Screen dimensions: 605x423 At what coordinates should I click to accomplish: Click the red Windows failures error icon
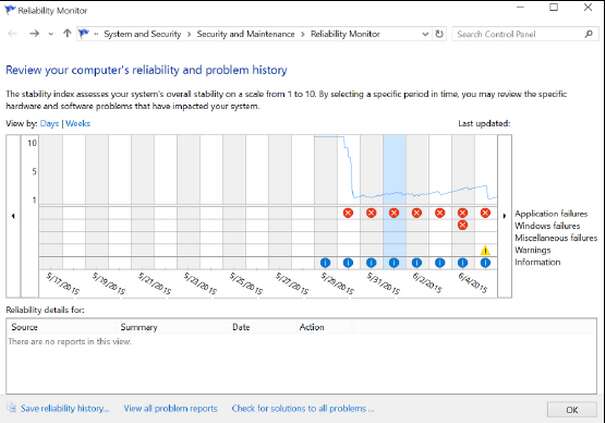(x=462, y=225)
